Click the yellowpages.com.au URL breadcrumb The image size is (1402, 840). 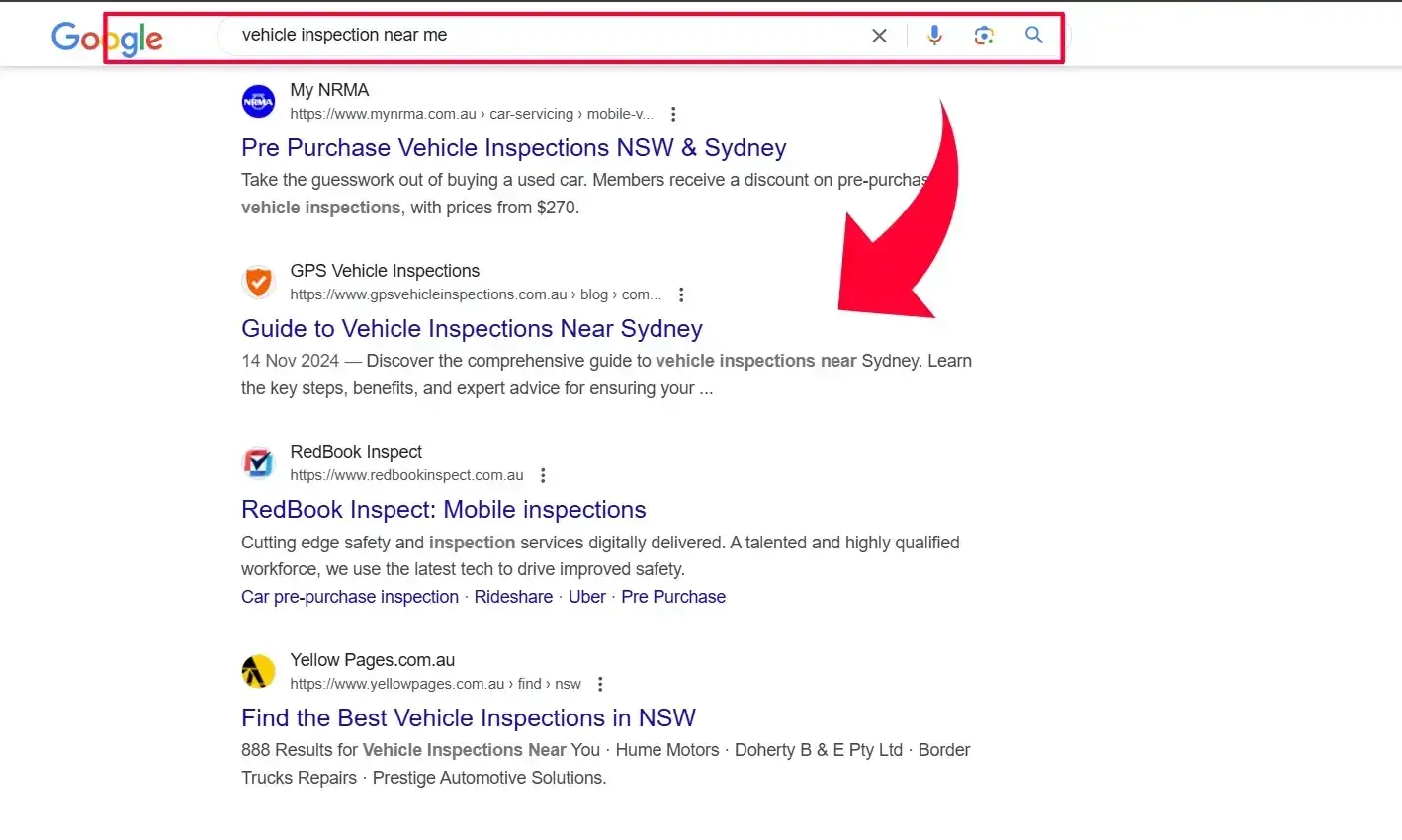(x=435, y=684)
